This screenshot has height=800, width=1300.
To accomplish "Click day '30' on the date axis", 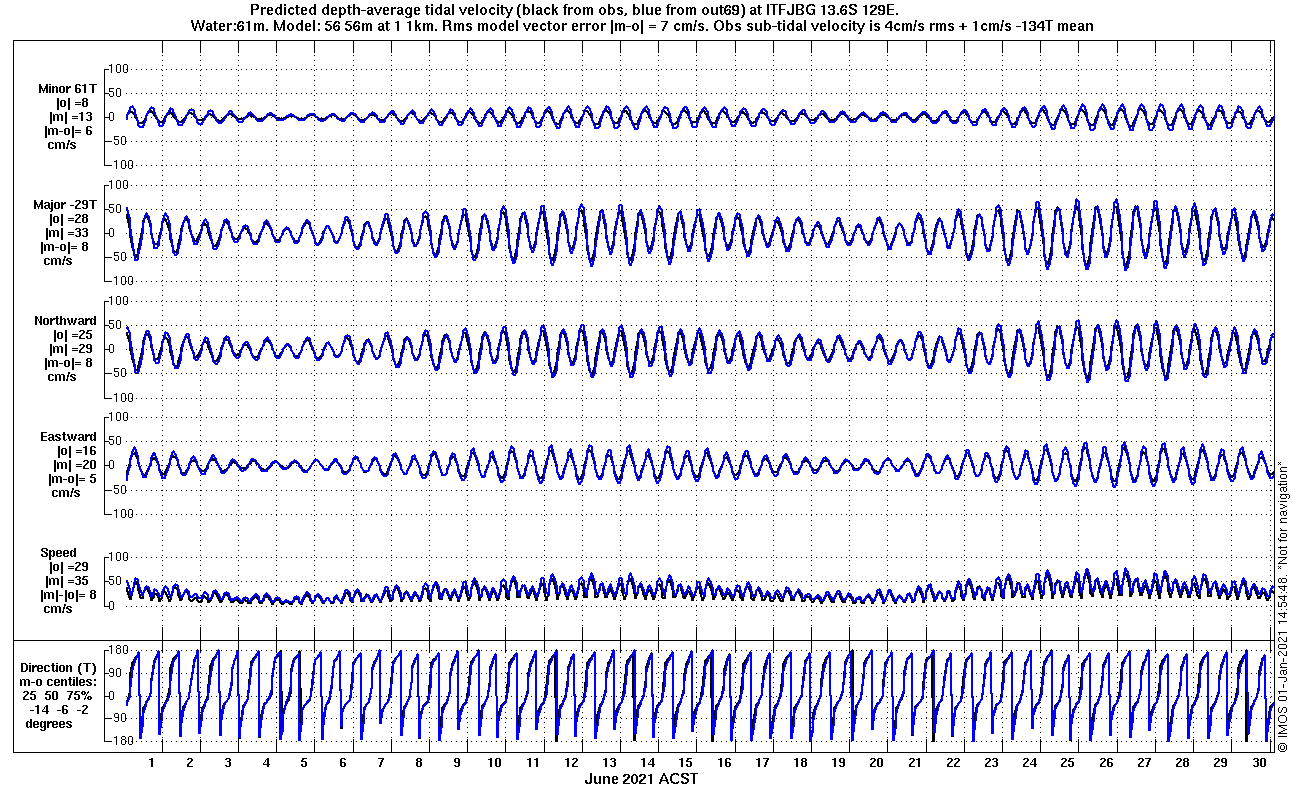I will click(1259, 763).
